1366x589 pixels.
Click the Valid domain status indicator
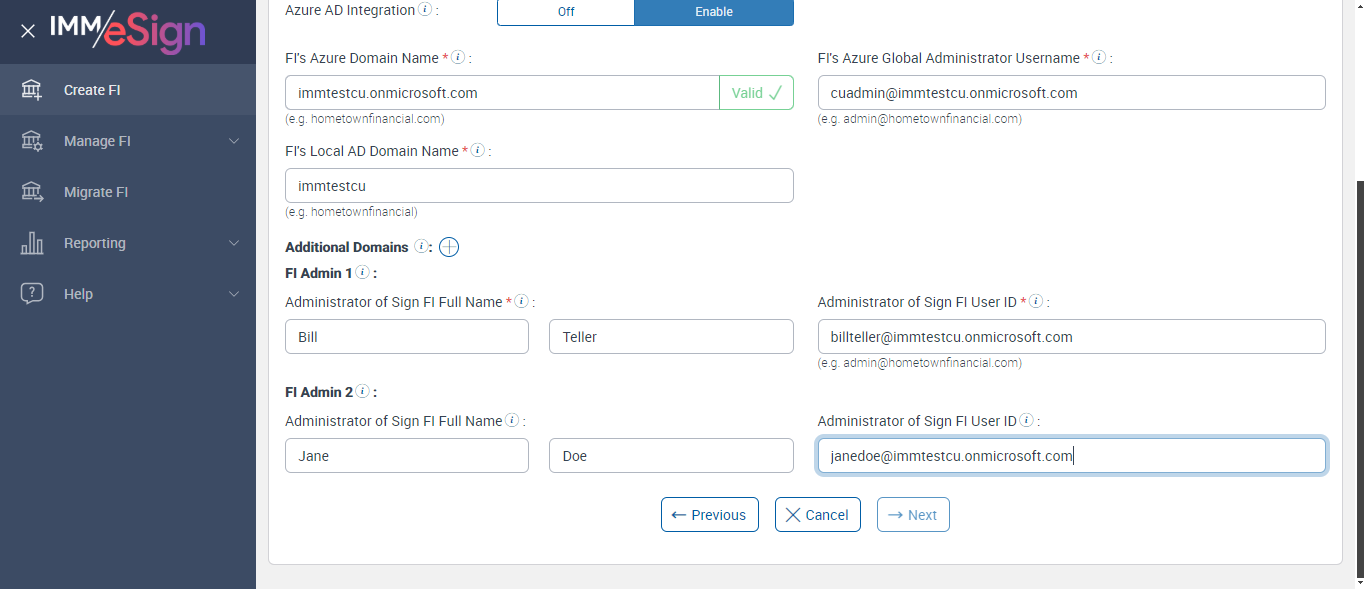click(756, 93)
